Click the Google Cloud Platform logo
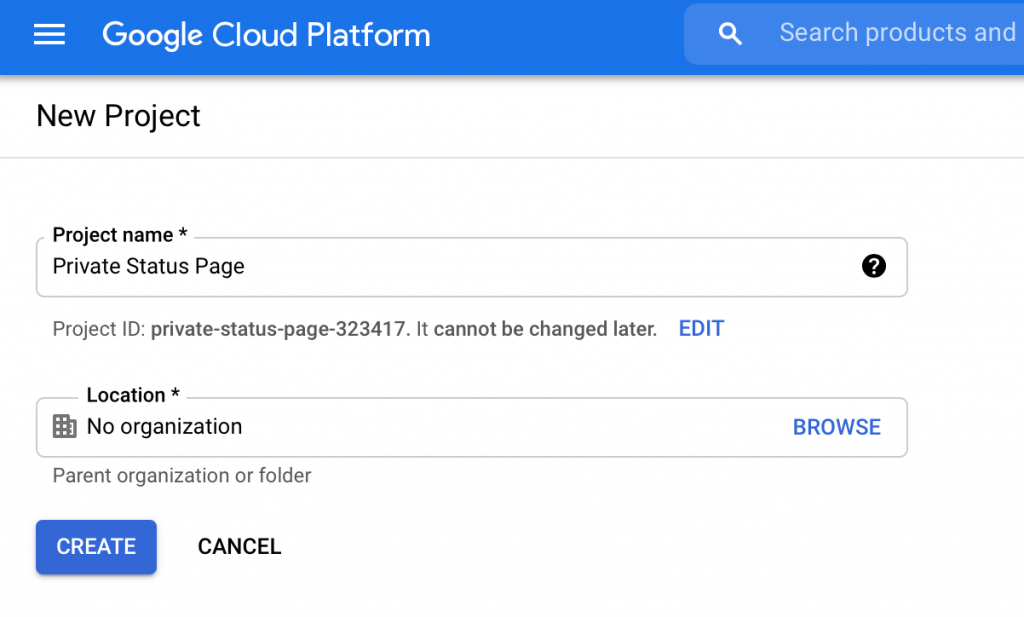 coord(266,35)
